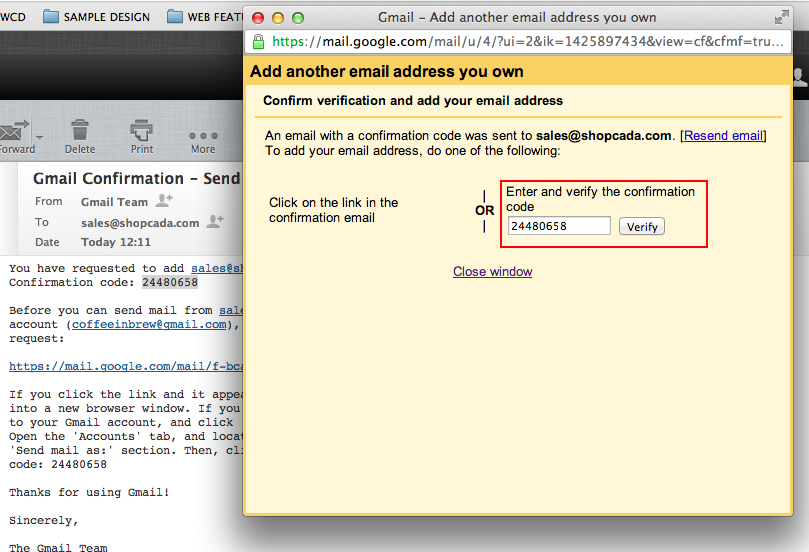Image resolution: width=809 pixels, height=552 pixels.
Task: Click the sender name Gmail Team
Action: (x=114, y=202)
